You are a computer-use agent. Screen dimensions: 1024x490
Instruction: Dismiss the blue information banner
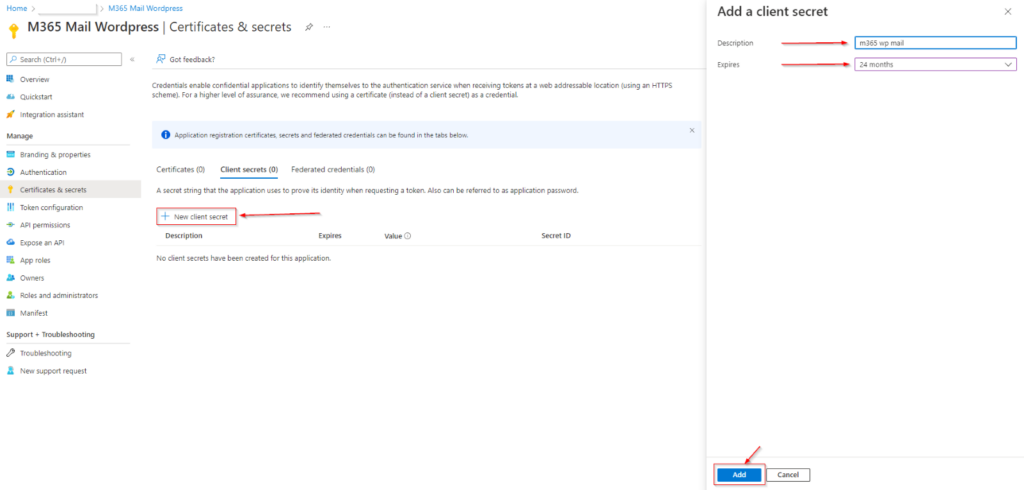(691, 130)
